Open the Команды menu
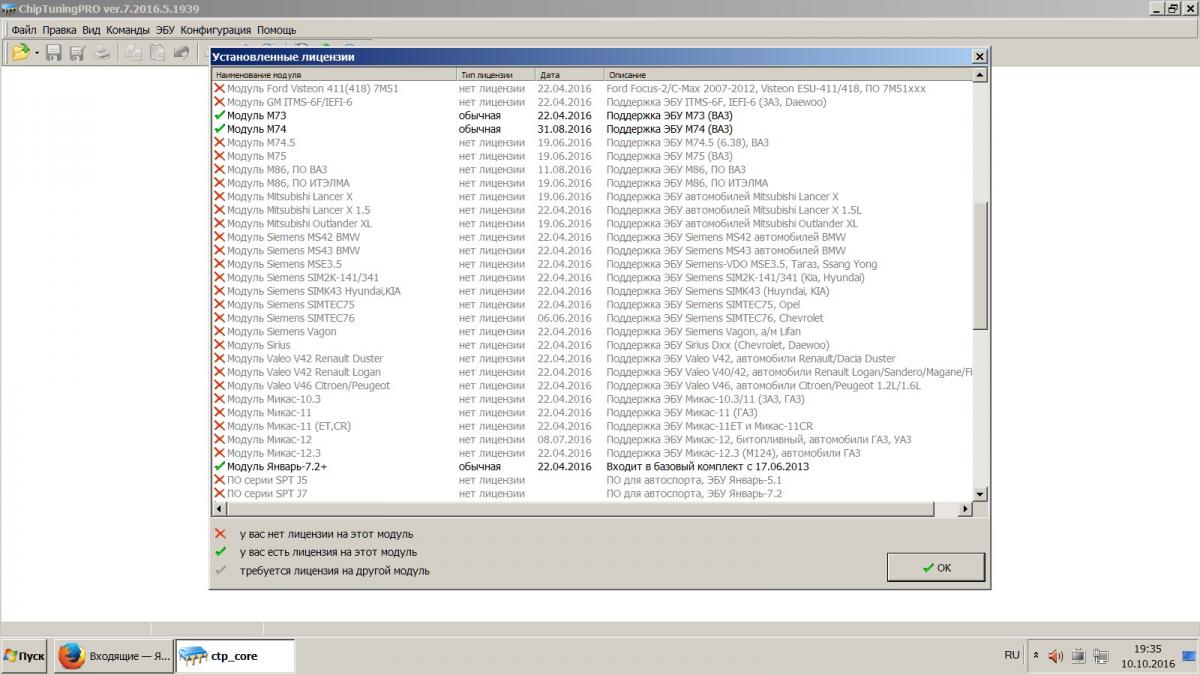Screen dimensions: 1200x675 click(x=128, y=30)
